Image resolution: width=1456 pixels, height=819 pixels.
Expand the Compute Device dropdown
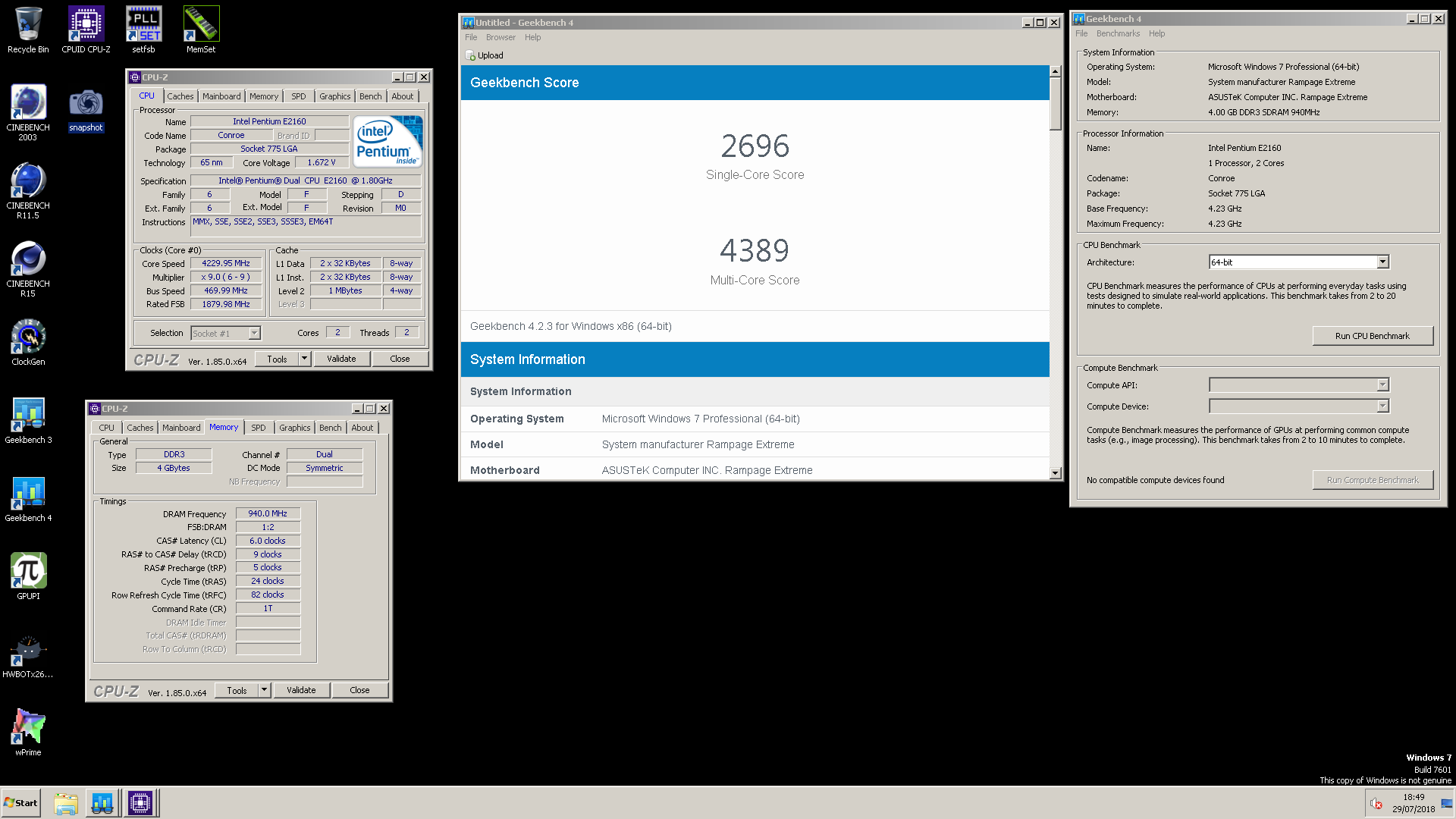click(1382, 406)
